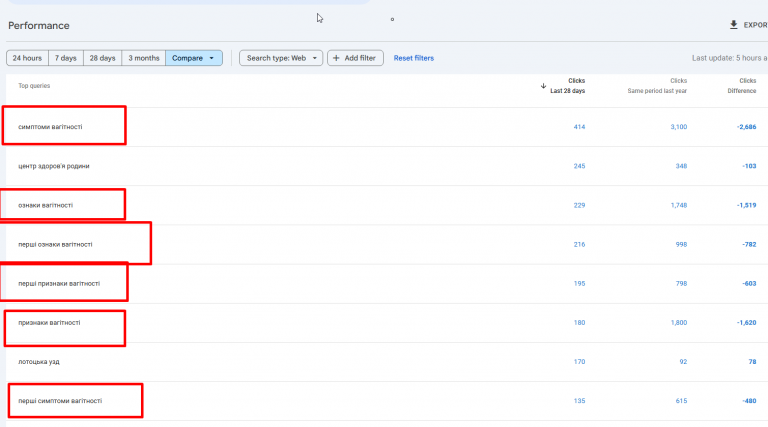Click the 216 clicks value

579,244
